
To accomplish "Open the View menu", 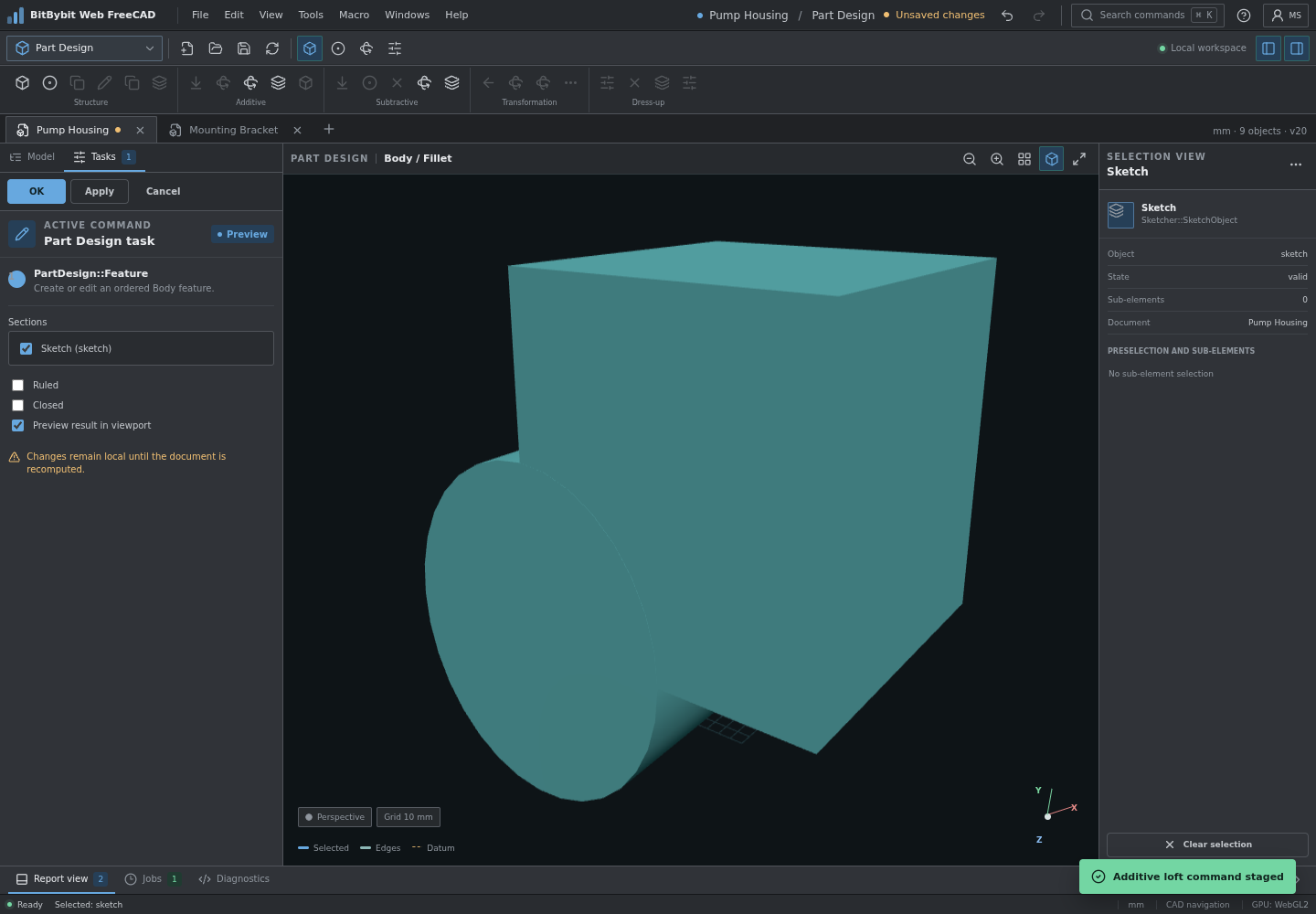I will pos(271,16).
